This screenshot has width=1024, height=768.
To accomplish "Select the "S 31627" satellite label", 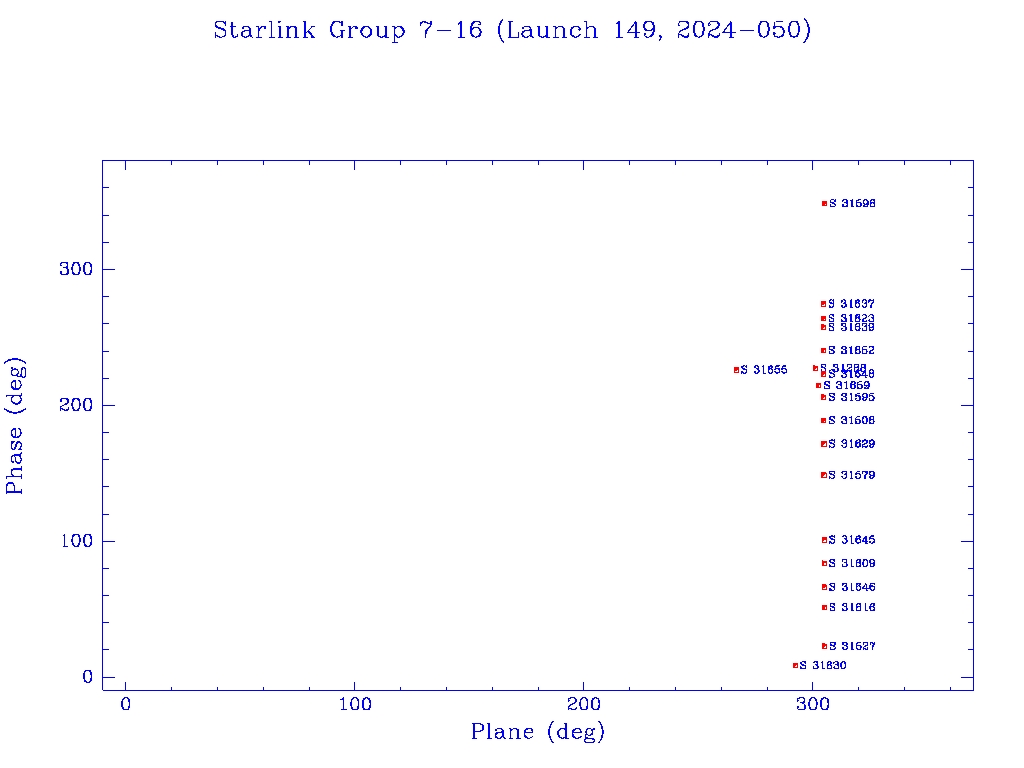I will tap(852, 646).
